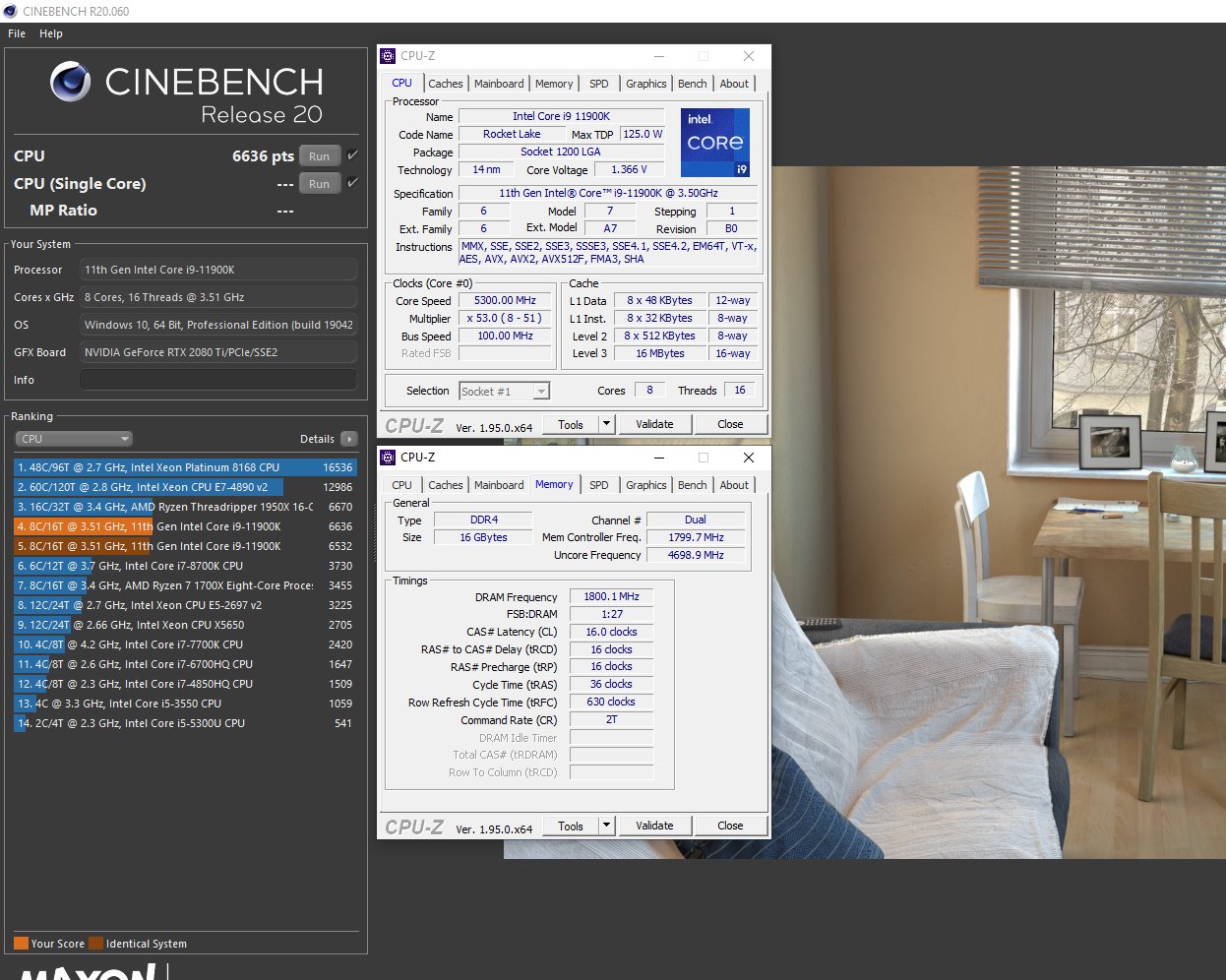Screen dimensions: 1226x980
Task: Click the upper CPU-Z window title icon
Action: (388, 56)
